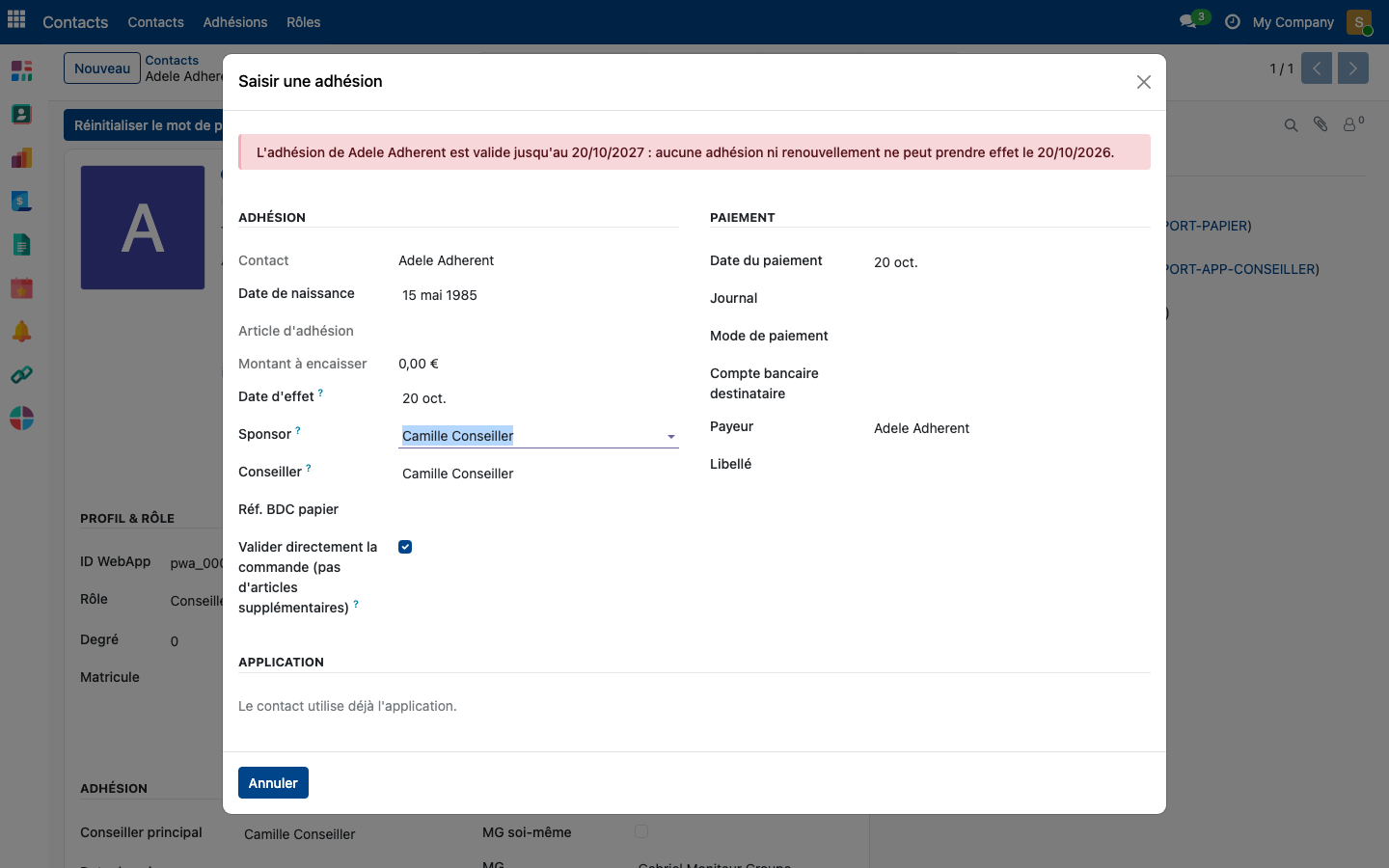Viewport: 1389px width, 868px height.
Task: Open the link chain app in the sidebar
Action: 21,374
